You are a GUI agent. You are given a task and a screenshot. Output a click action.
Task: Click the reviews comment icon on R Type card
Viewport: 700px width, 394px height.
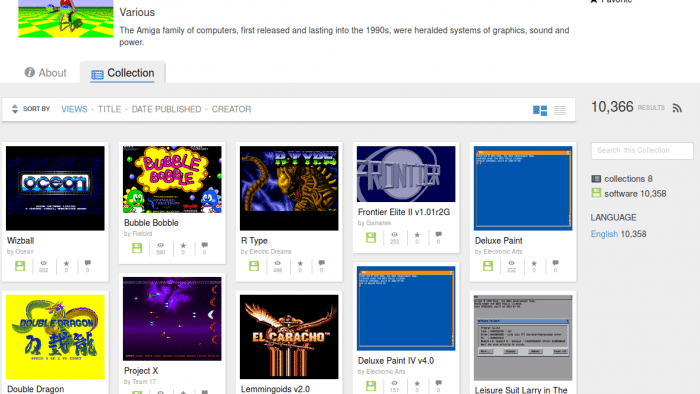[x=321, y=263]
